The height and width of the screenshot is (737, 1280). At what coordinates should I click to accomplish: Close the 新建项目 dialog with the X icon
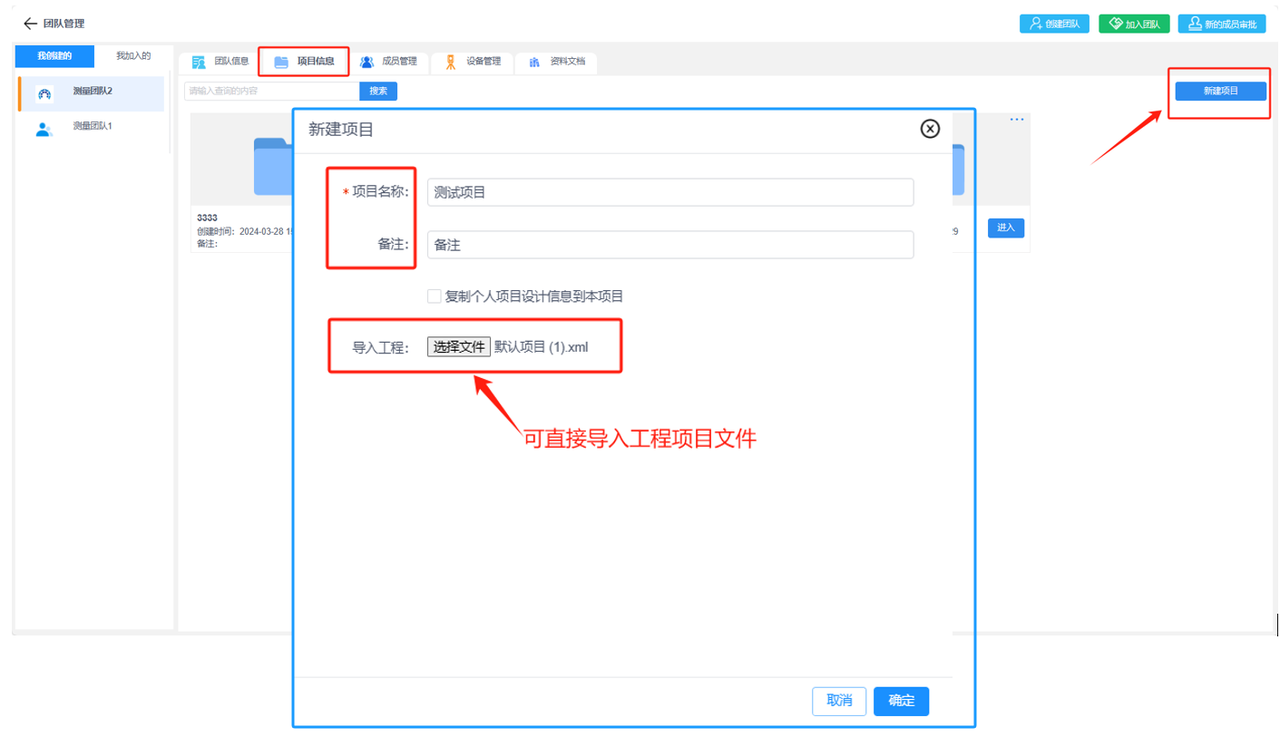click(x=930, y=129)
